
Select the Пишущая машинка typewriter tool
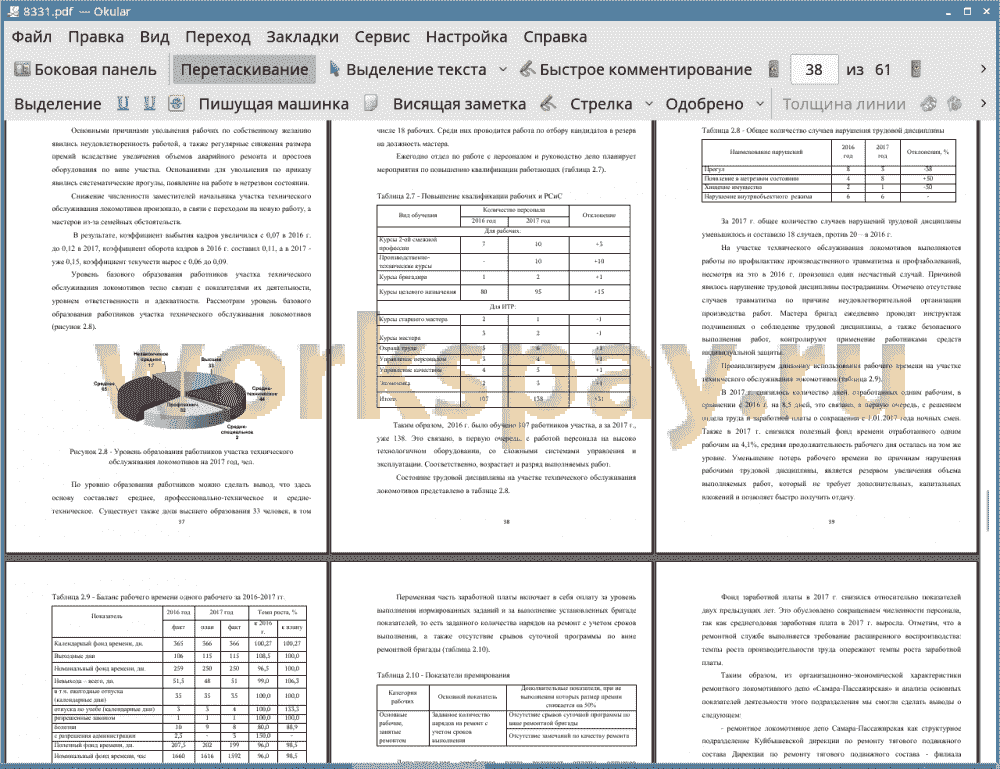[274, 104]
